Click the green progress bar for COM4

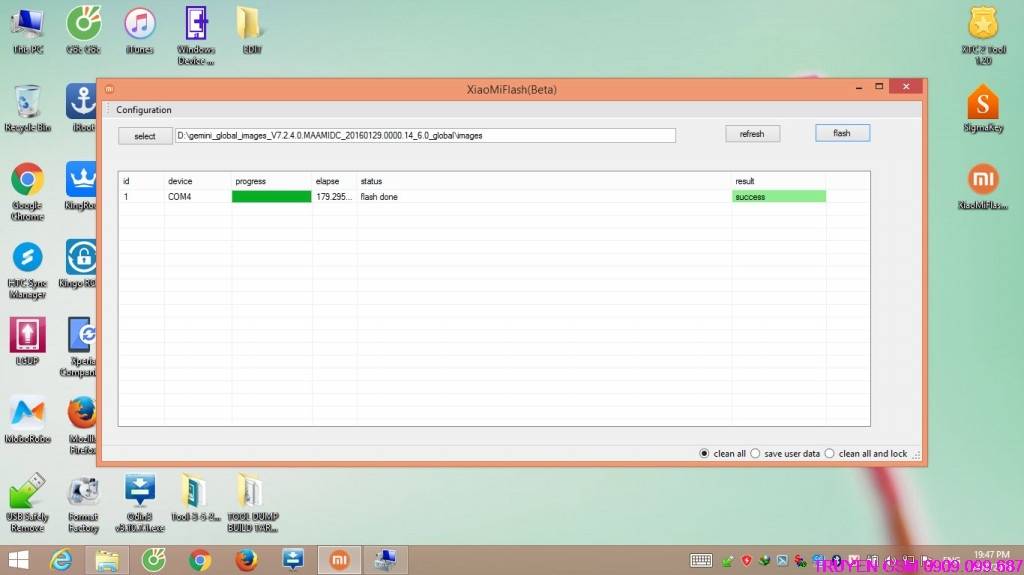point(272,197)
